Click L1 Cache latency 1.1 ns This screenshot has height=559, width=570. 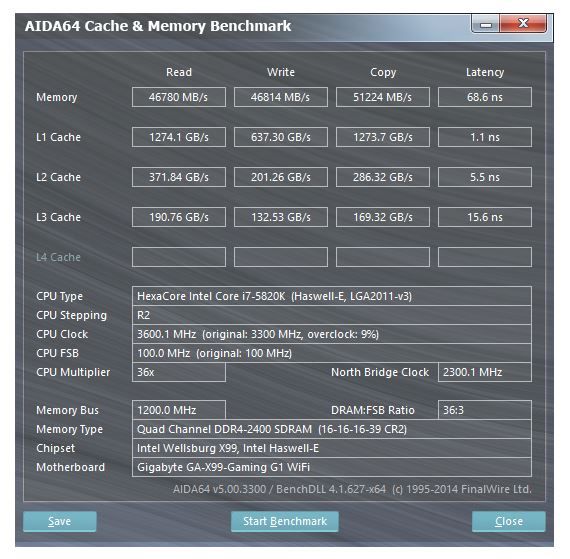coord(485,137)
